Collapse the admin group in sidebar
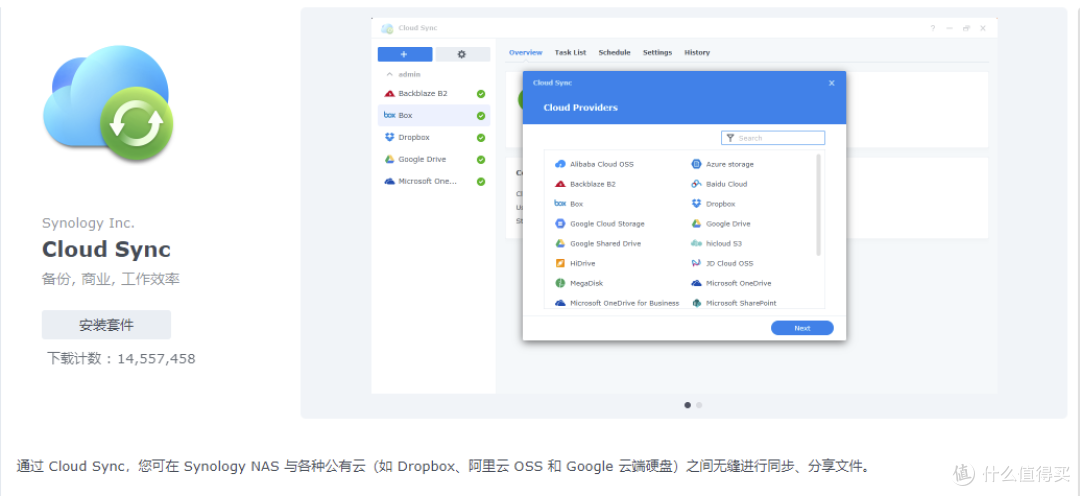 pyautogui.click(x=390, y=74)
